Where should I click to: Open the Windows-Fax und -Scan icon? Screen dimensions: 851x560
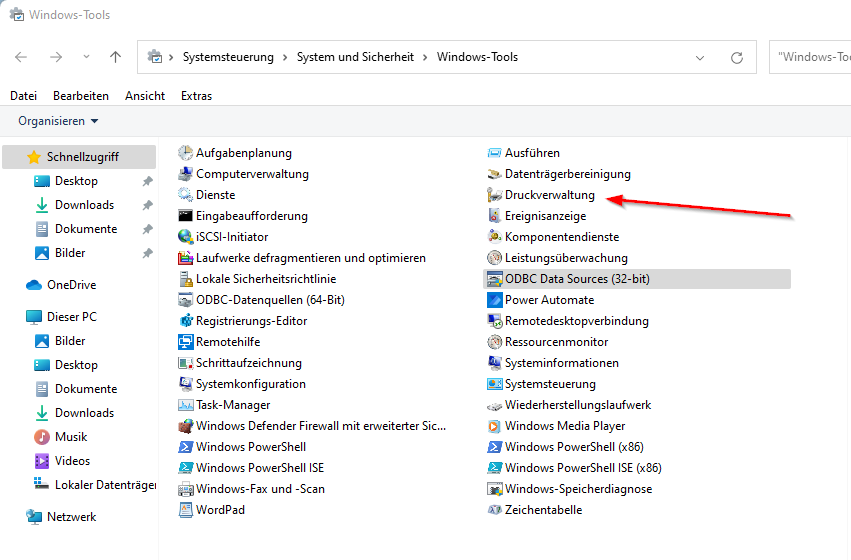(x=186, y=489)
